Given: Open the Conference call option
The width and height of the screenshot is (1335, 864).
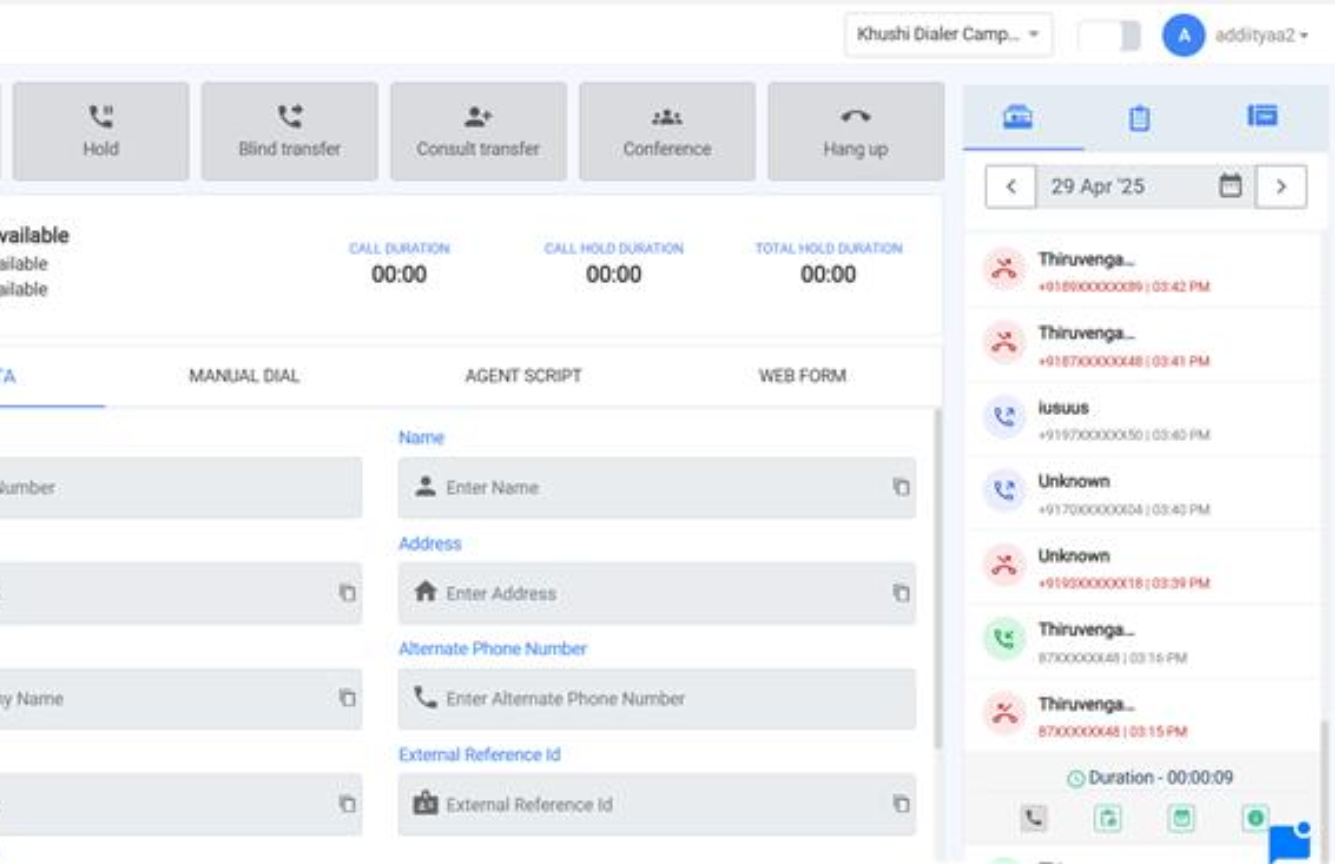Looking at the screenshot, I should [x=667, y=132].
